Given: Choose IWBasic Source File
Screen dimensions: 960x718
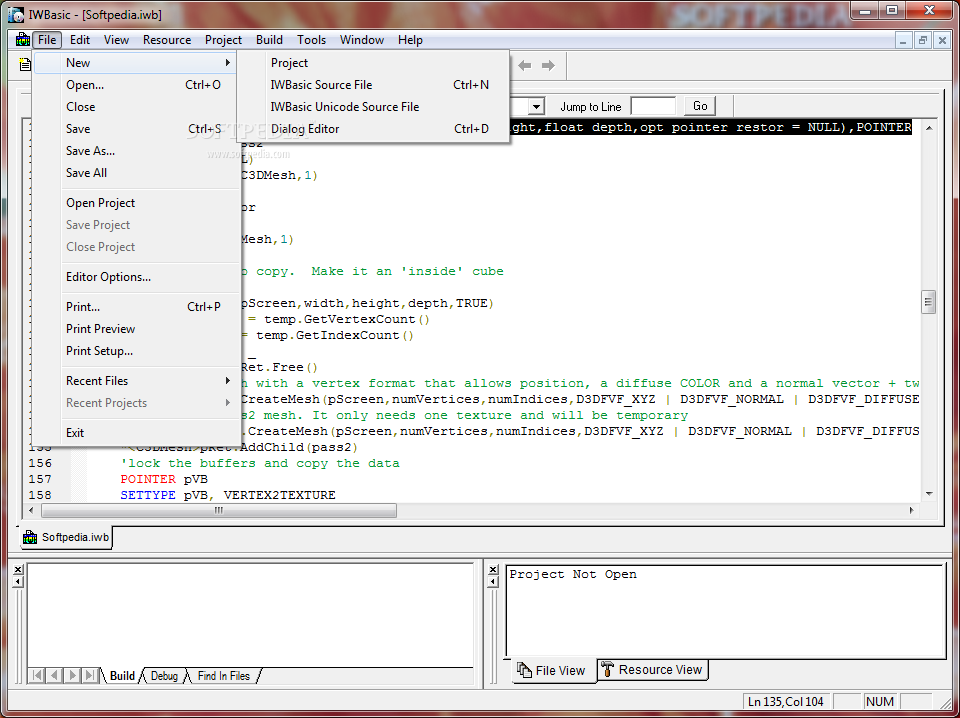Looking at the screenshot, I should (x=373, y=85).
